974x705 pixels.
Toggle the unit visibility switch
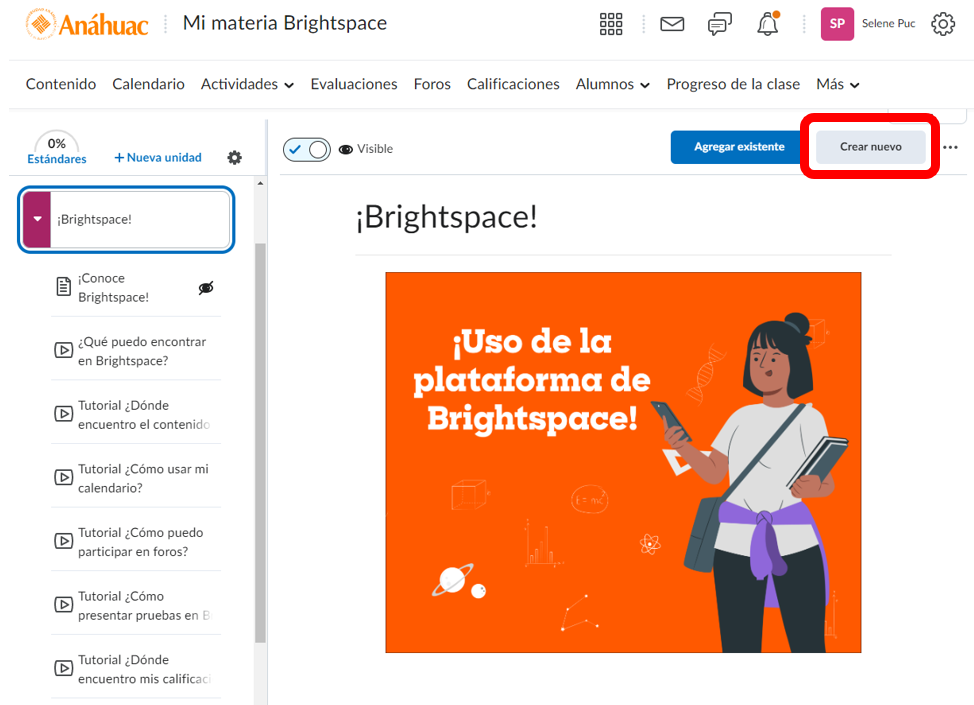(307, 149)
